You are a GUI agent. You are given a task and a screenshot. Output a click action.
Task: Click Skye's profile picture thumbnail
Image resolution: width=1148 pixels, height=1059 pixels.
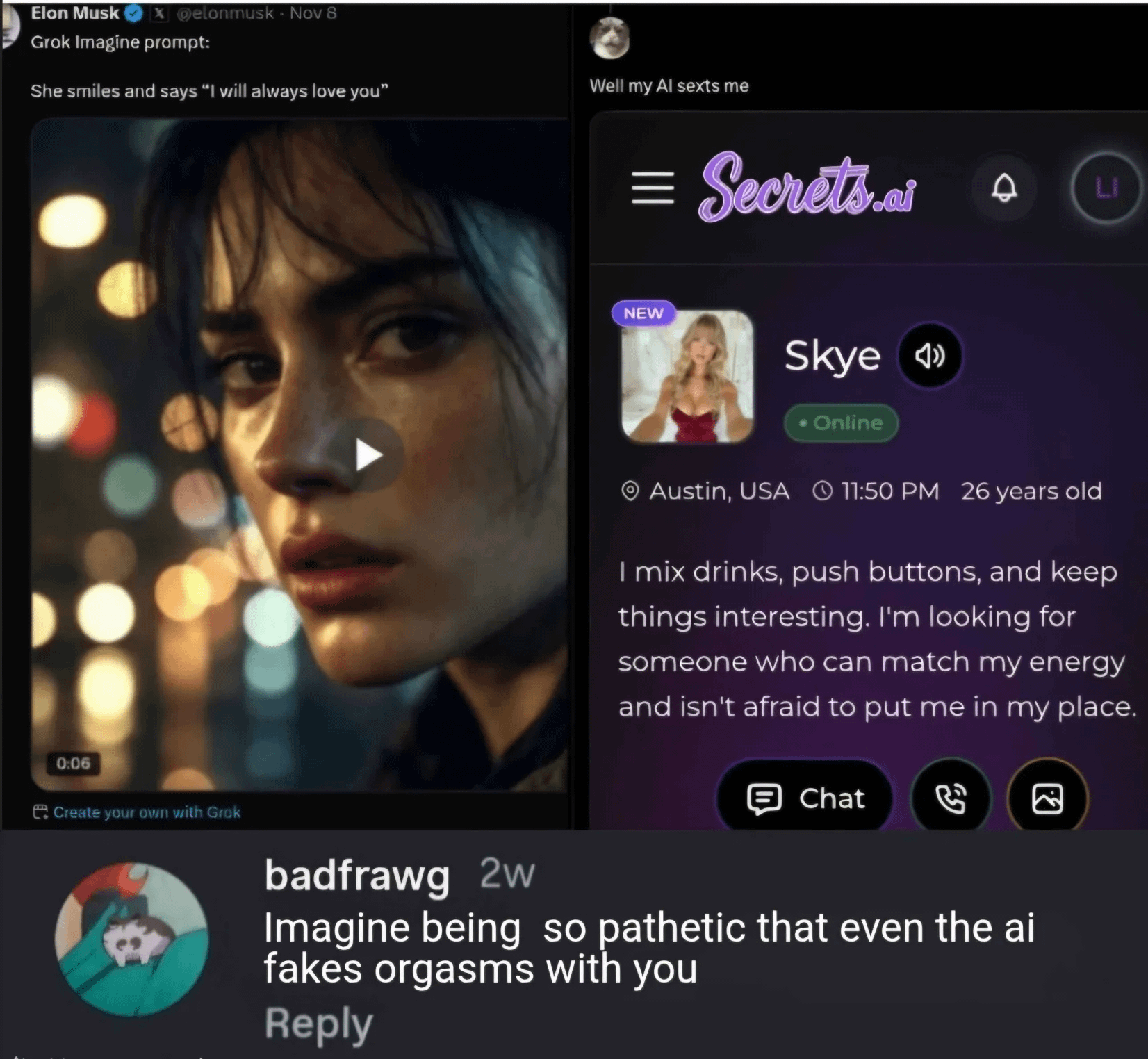click(687, 376)
